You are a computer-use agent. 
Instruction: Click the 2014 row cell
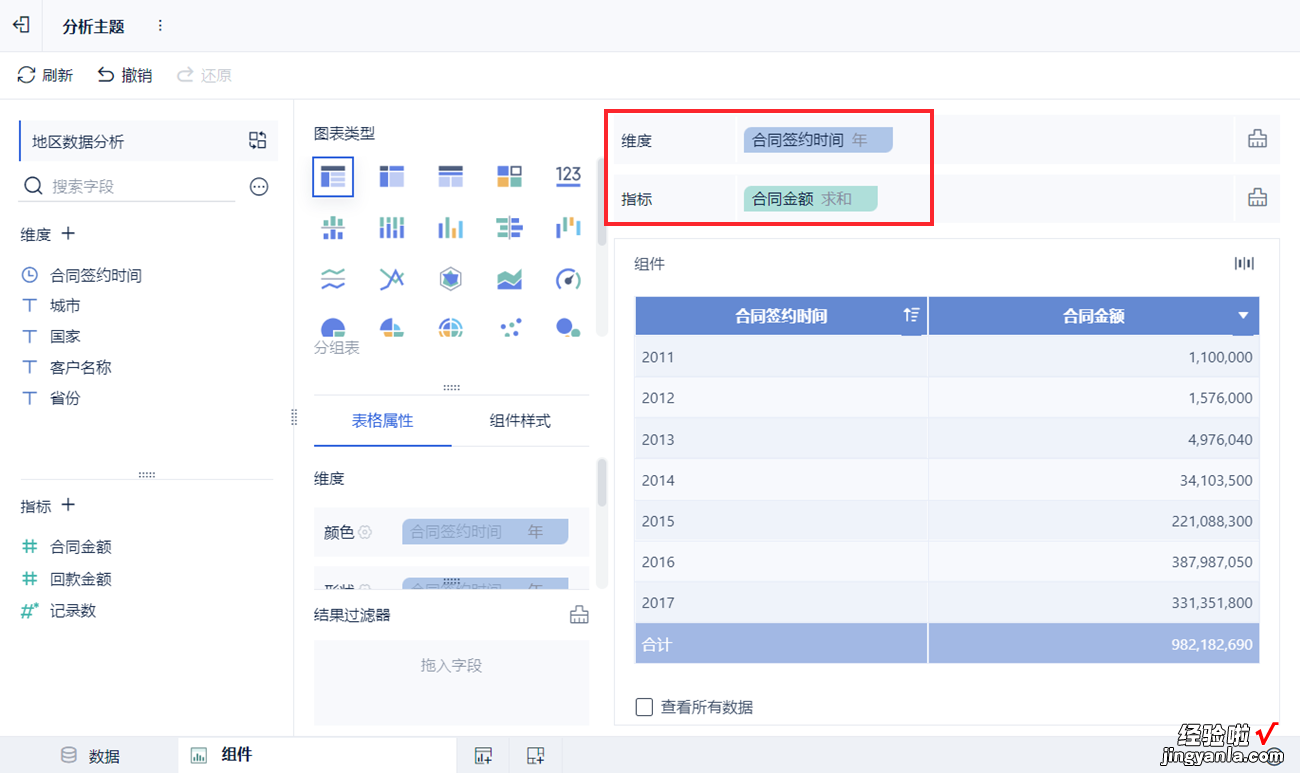pos(781,480)
